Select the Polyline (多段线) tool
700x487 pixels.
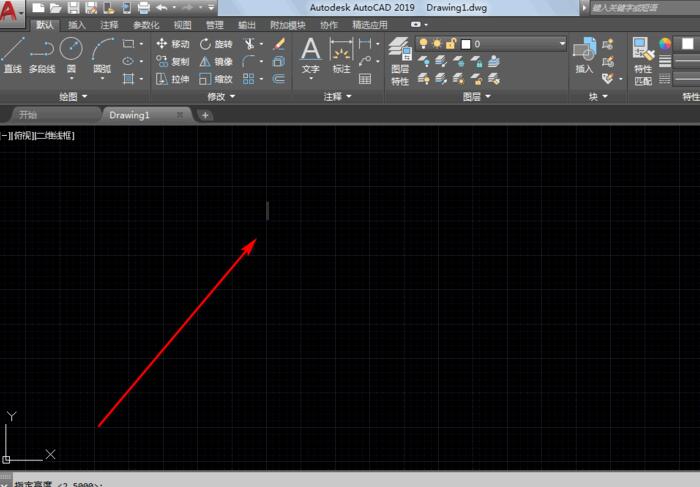point(42,54)
